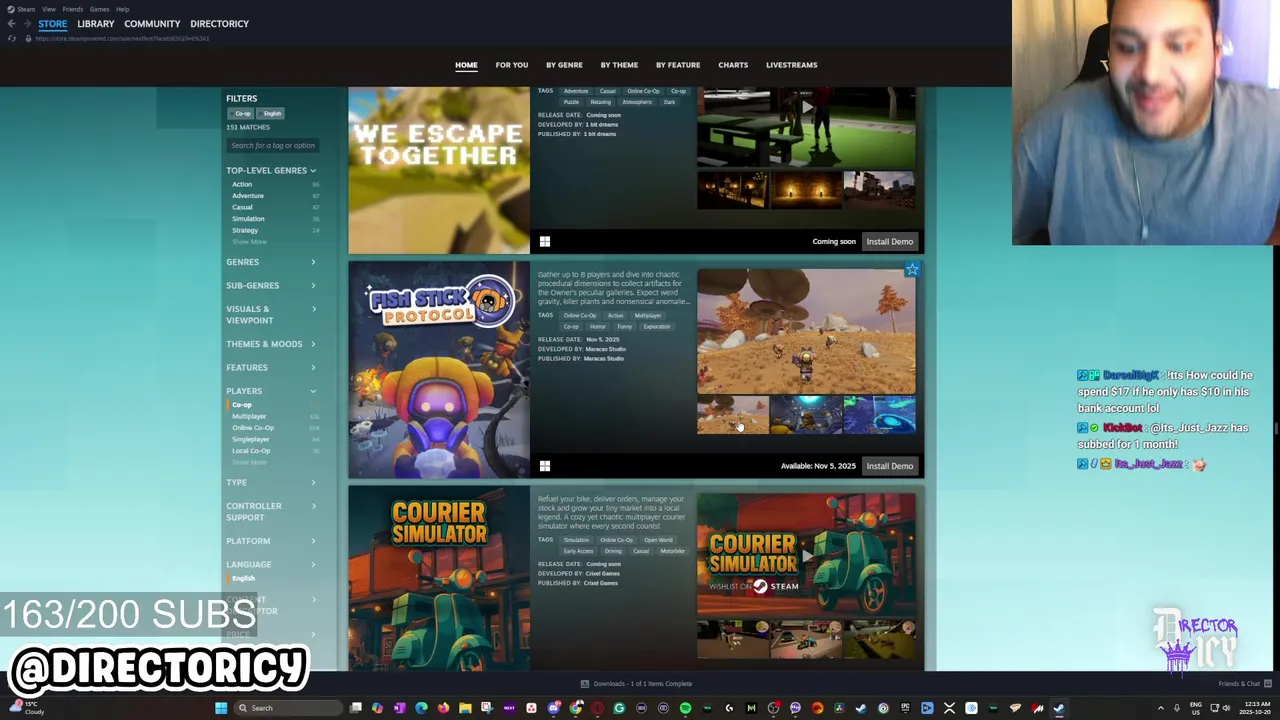
Task: Open the Library tab
Action: [x=96, y=24]
